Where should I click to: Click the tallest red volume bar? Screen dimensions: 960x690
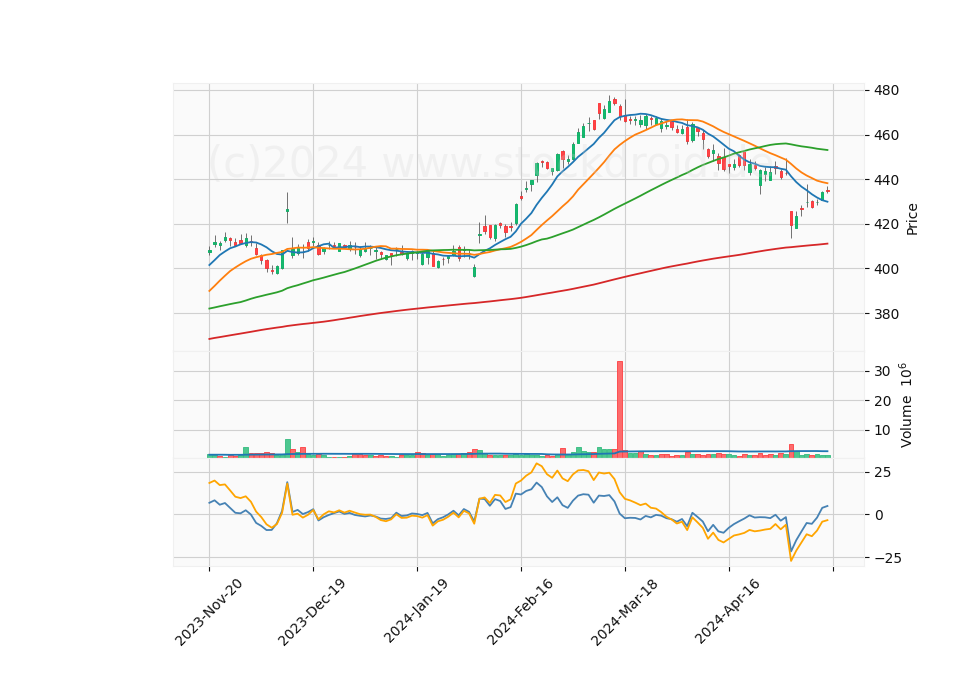pyautogui.click(x=620, y=409)
